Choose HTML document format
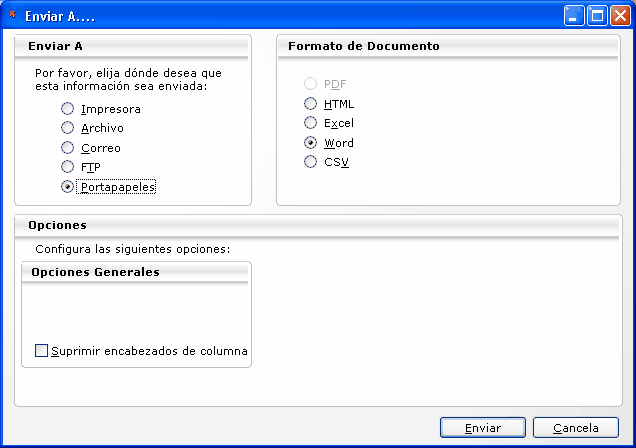 point(311,104)
